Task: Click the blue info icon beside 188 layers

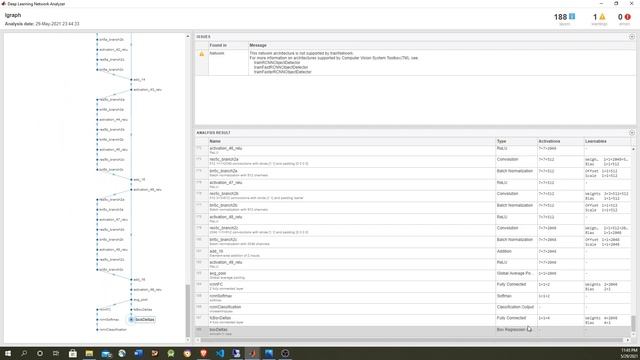Action: point(572,17)
